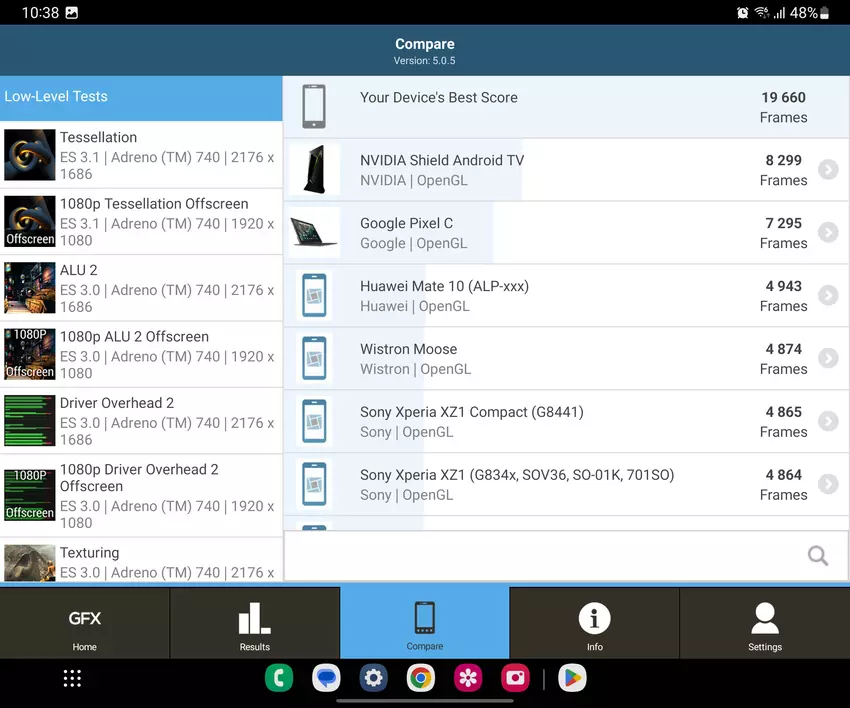Select 1080p Tessellation Offscreen test
The width and height of the screenshot is (850, 708).
(x=141, y=221)
